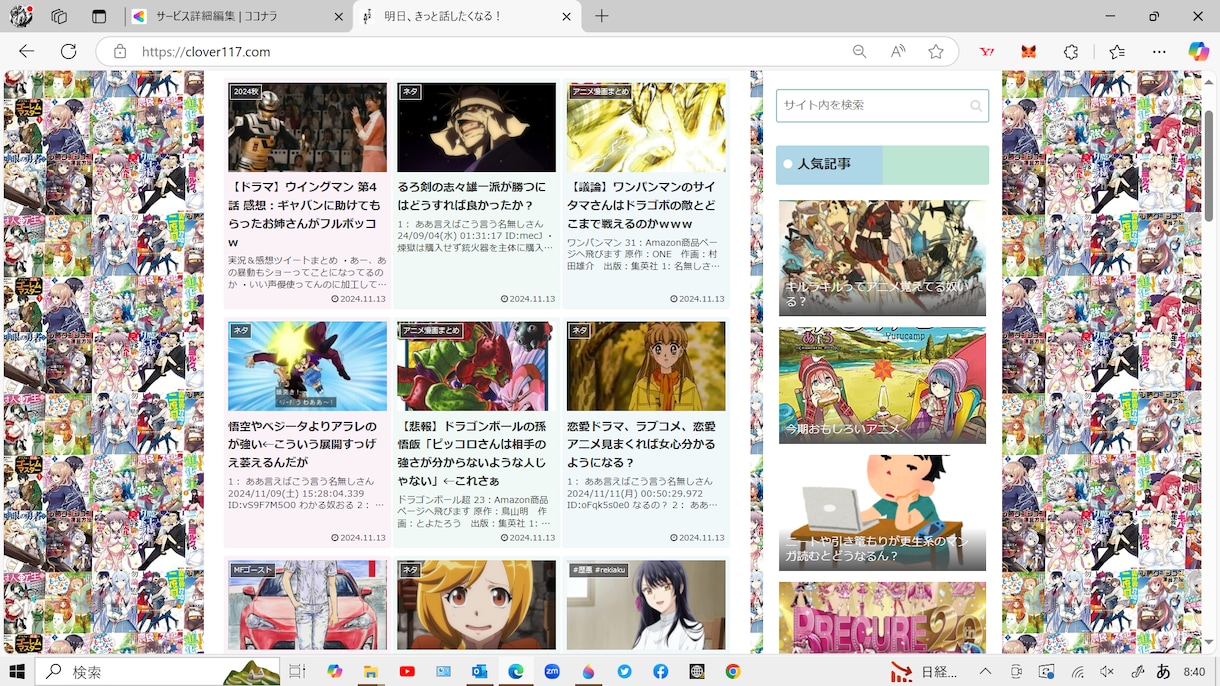The image size is (1220, 686).
Task: Click the Windows taskbar 検索 box
Action: pyautogui.click(x=158, y=671)
